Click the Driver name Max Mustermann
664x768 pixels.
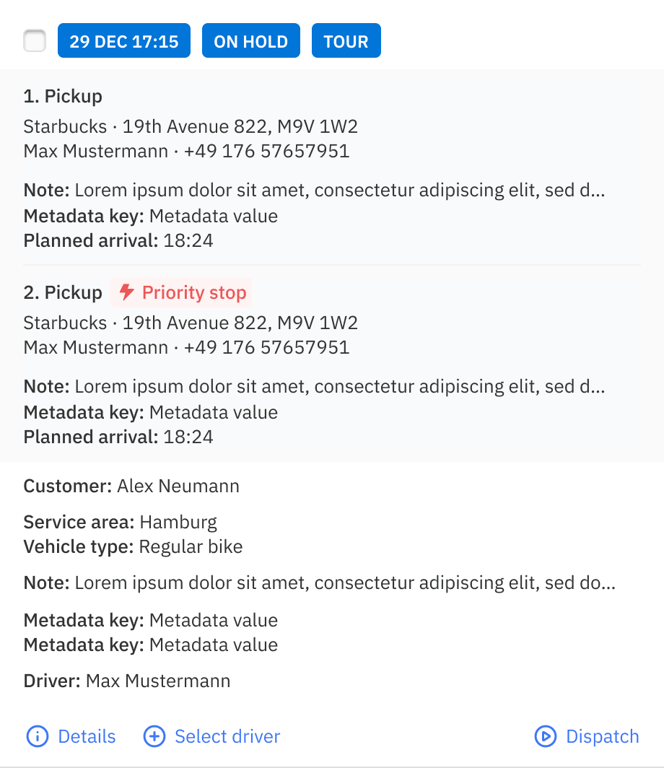[x=158, y=681]
